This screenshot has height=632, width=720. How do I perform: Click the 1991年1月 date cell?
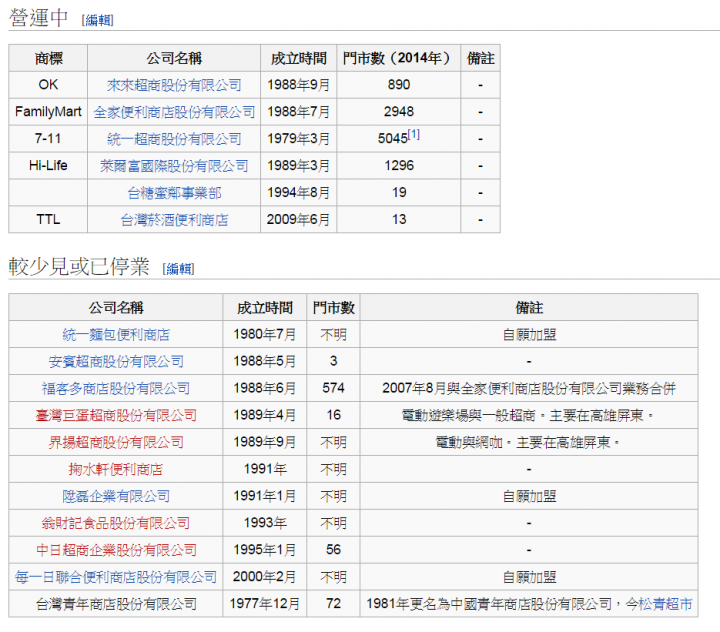[265, 496]
